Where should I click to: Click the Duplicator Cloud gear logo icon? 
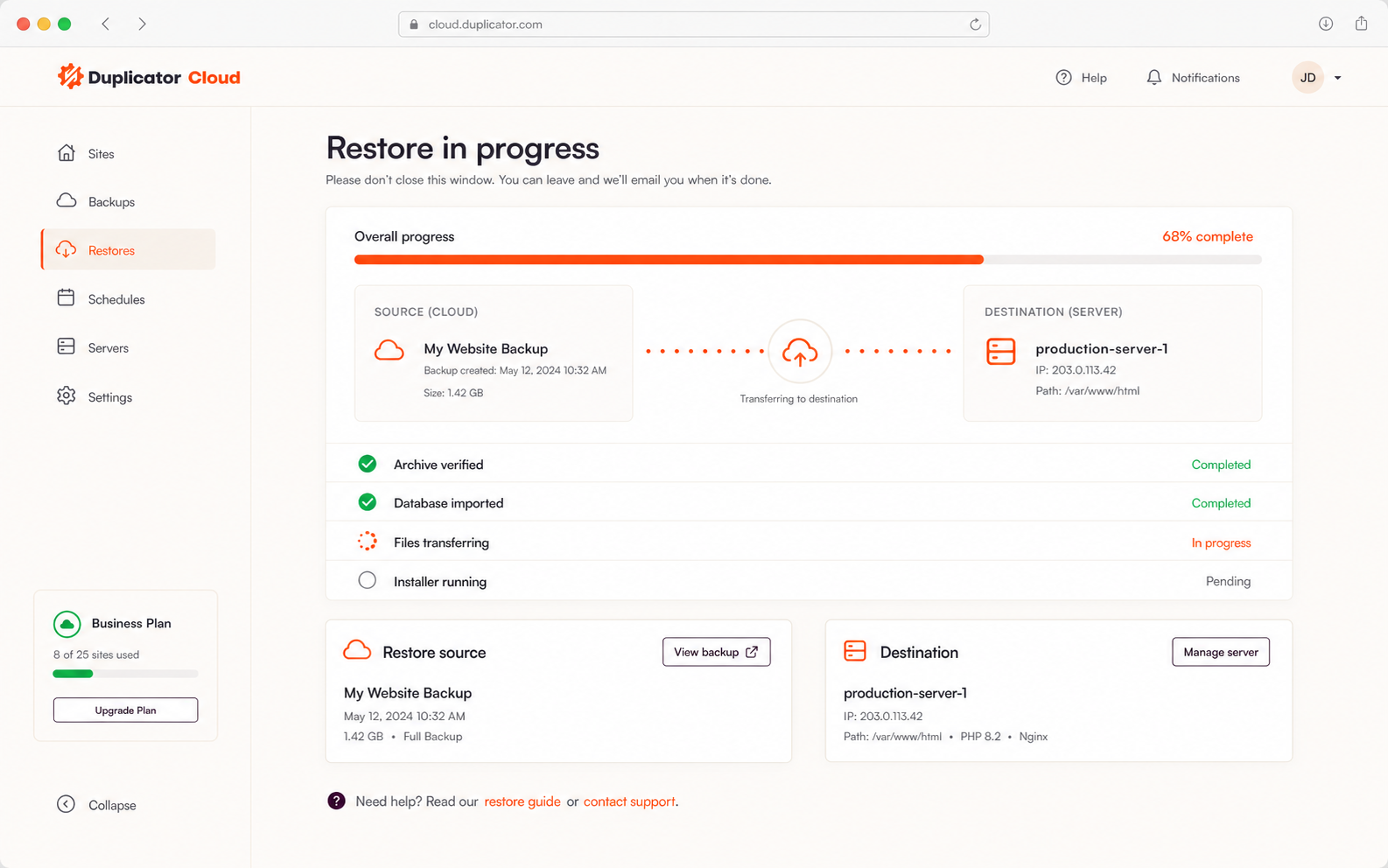click(x=69, y=77)
